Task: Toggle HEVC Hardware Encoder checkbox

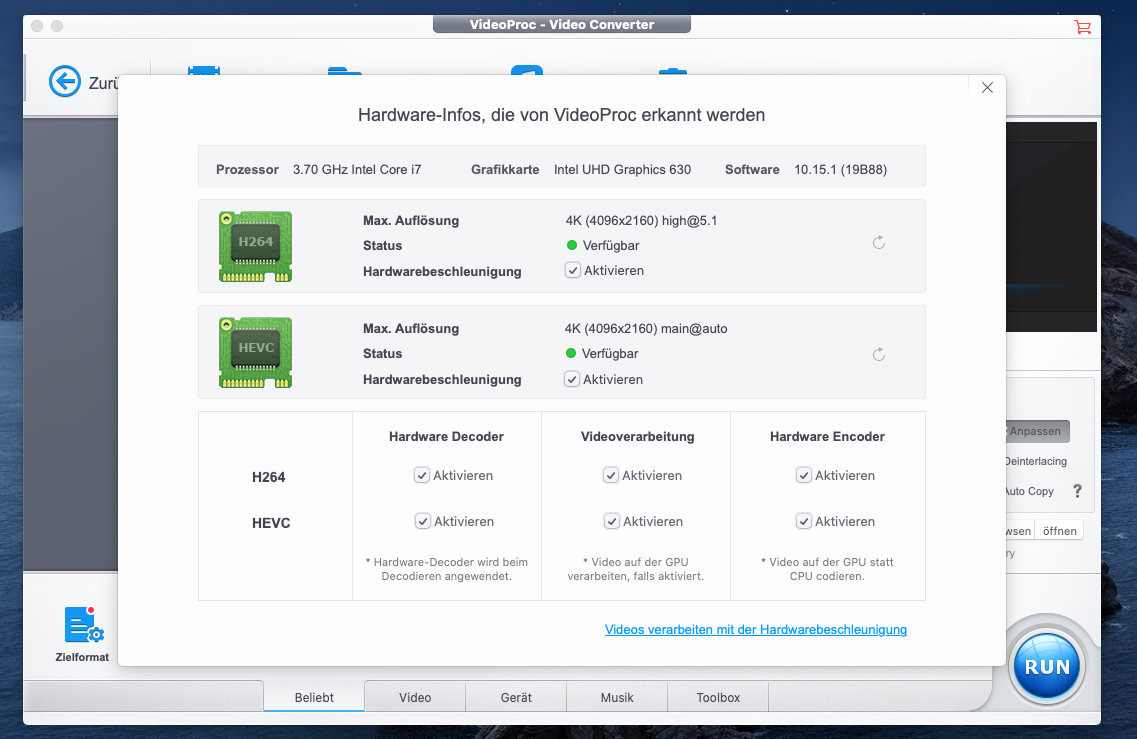Action: 803,521
